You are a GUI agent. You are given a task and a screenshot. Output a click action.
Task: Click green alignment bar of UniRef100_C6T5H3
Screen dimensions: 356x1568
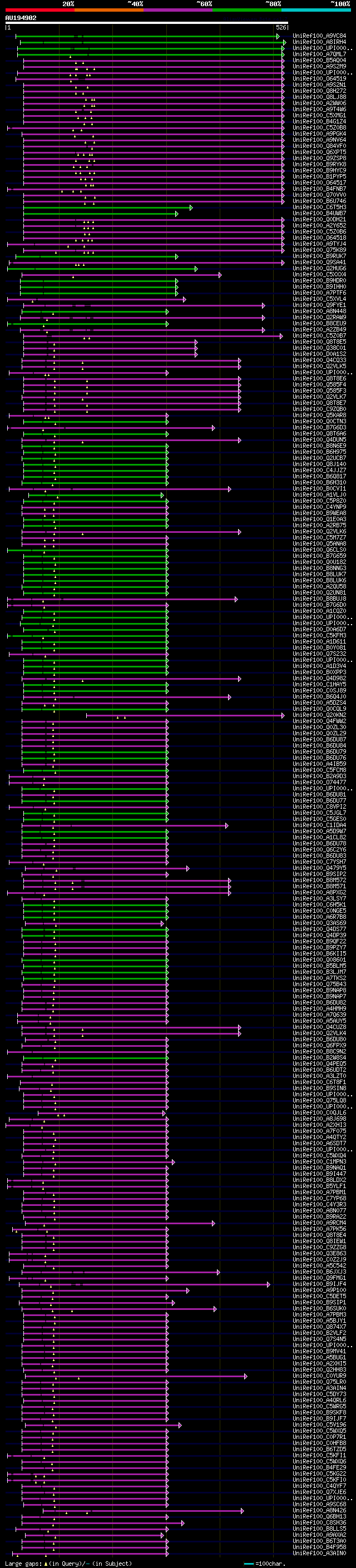point(107,207)
